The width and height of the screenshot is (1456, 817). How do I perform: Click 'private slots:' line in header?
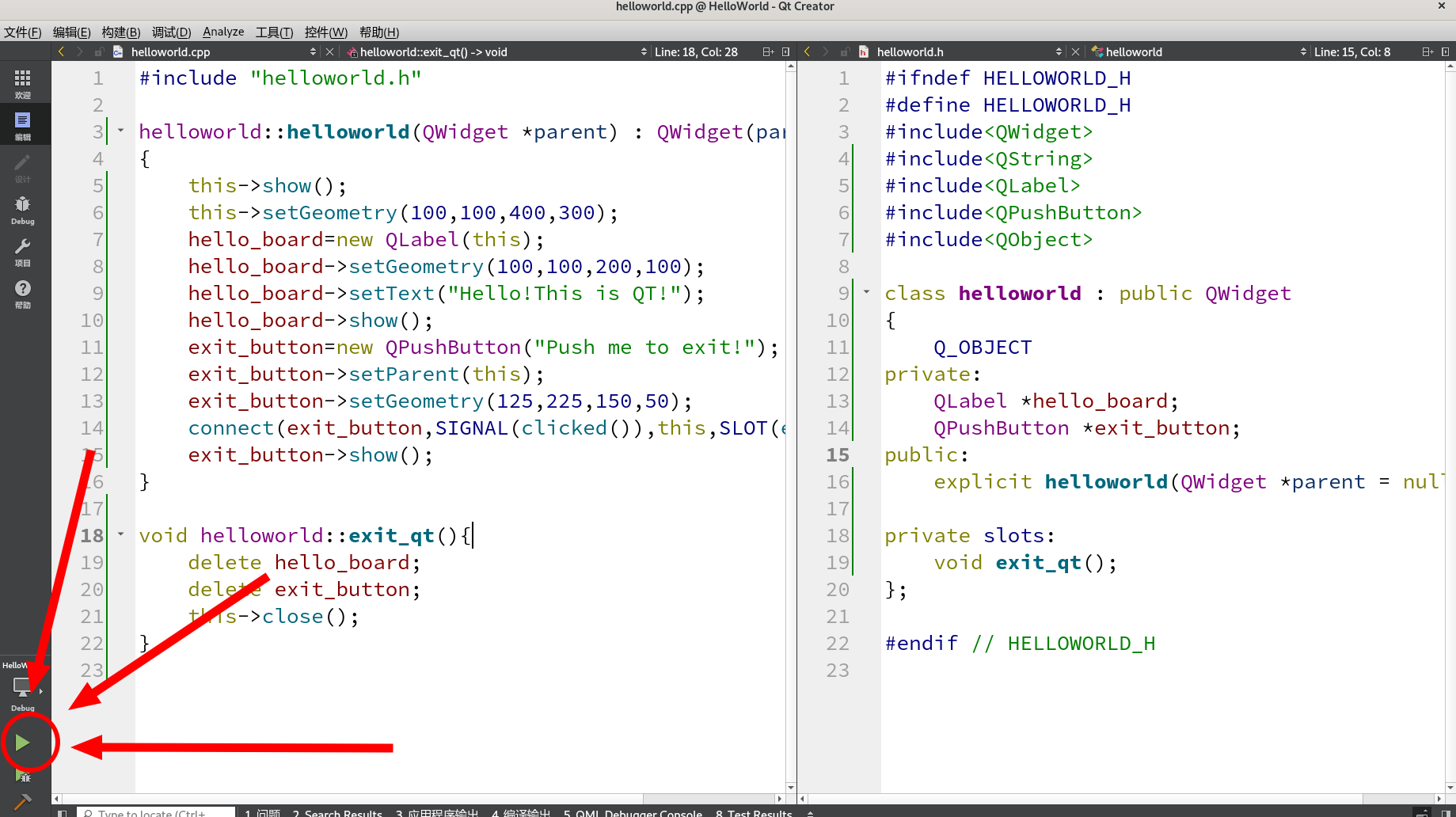pyautogui.click(x=970, y=535)
